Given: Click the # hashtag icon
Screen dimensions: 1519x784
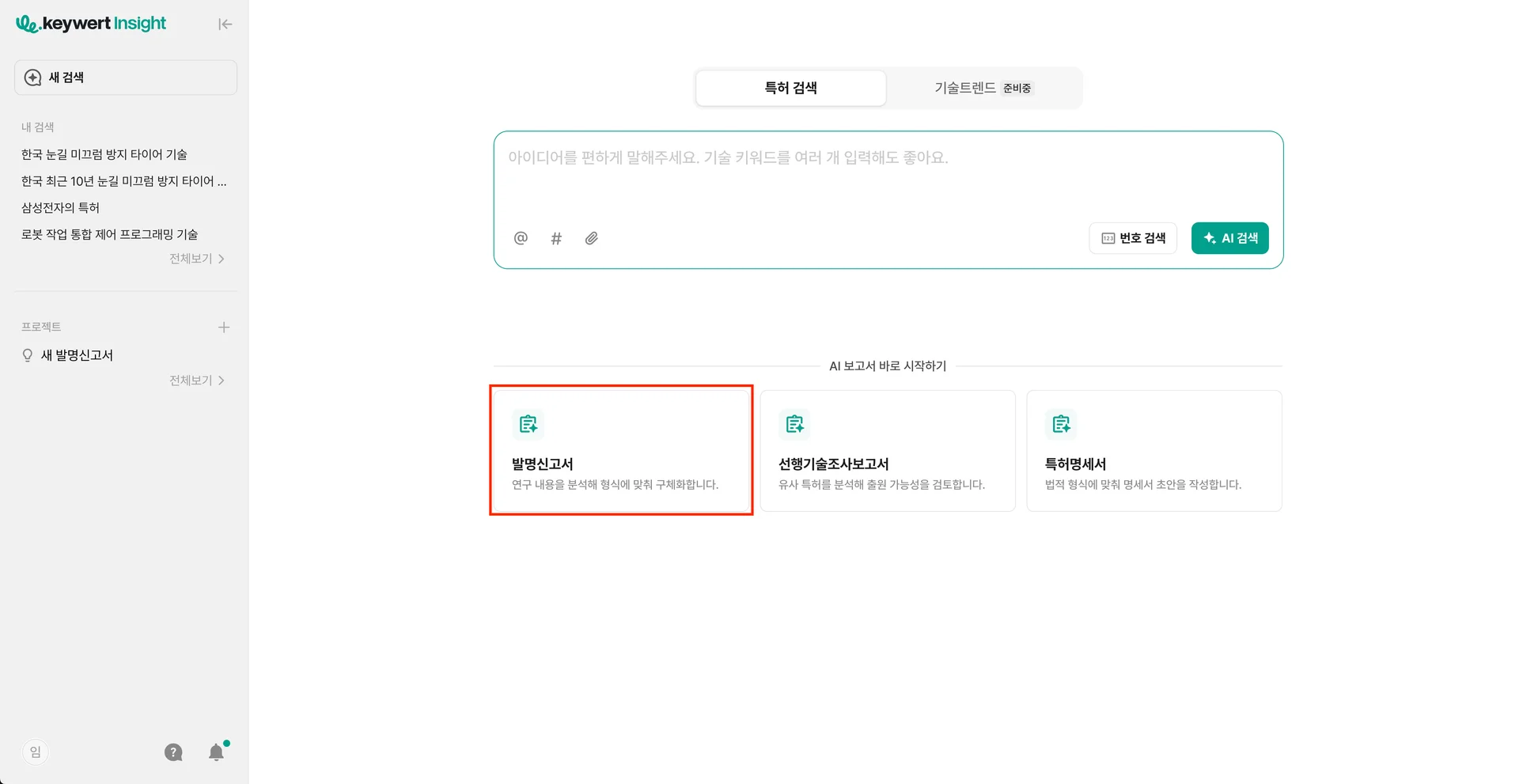Looking at the screenshot, I should pos(556,238).
